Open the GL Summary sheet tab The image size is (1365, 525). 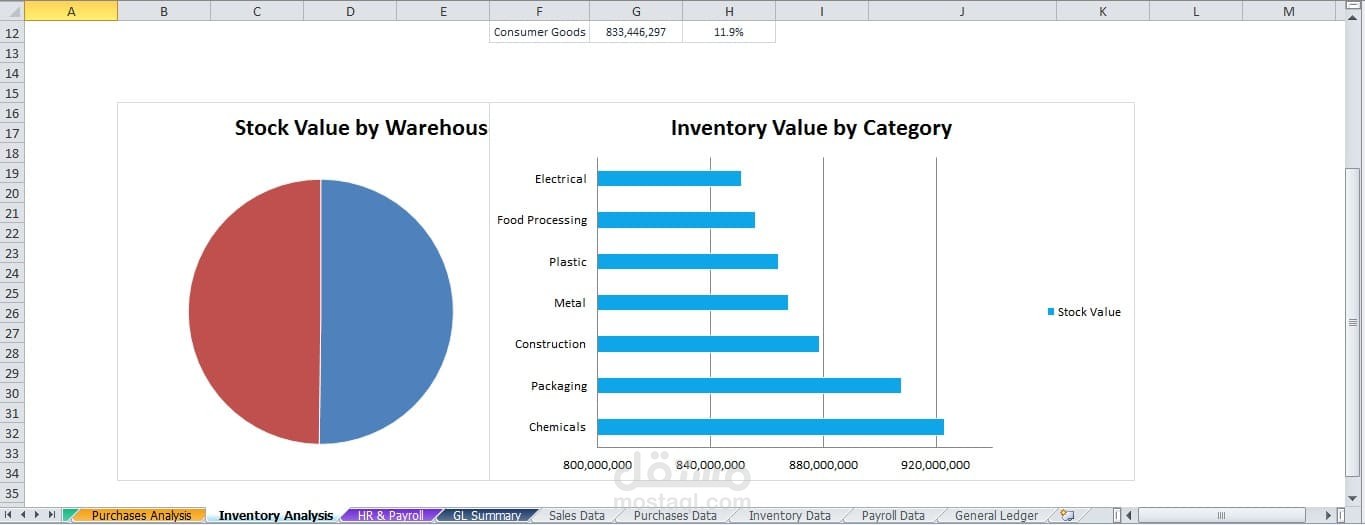point(486,515)
